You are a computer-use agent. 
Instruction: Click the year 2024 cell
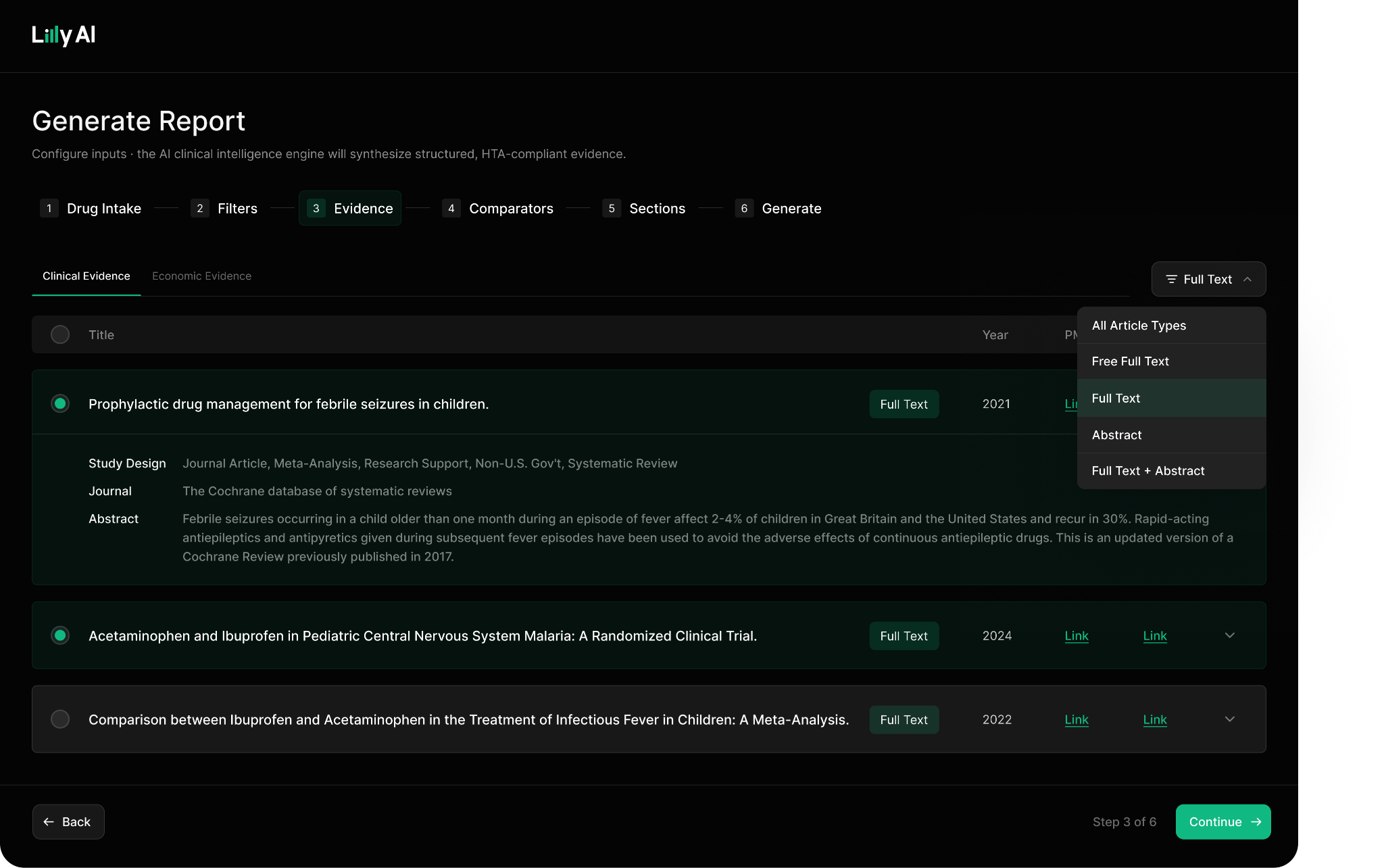[997, 636]
